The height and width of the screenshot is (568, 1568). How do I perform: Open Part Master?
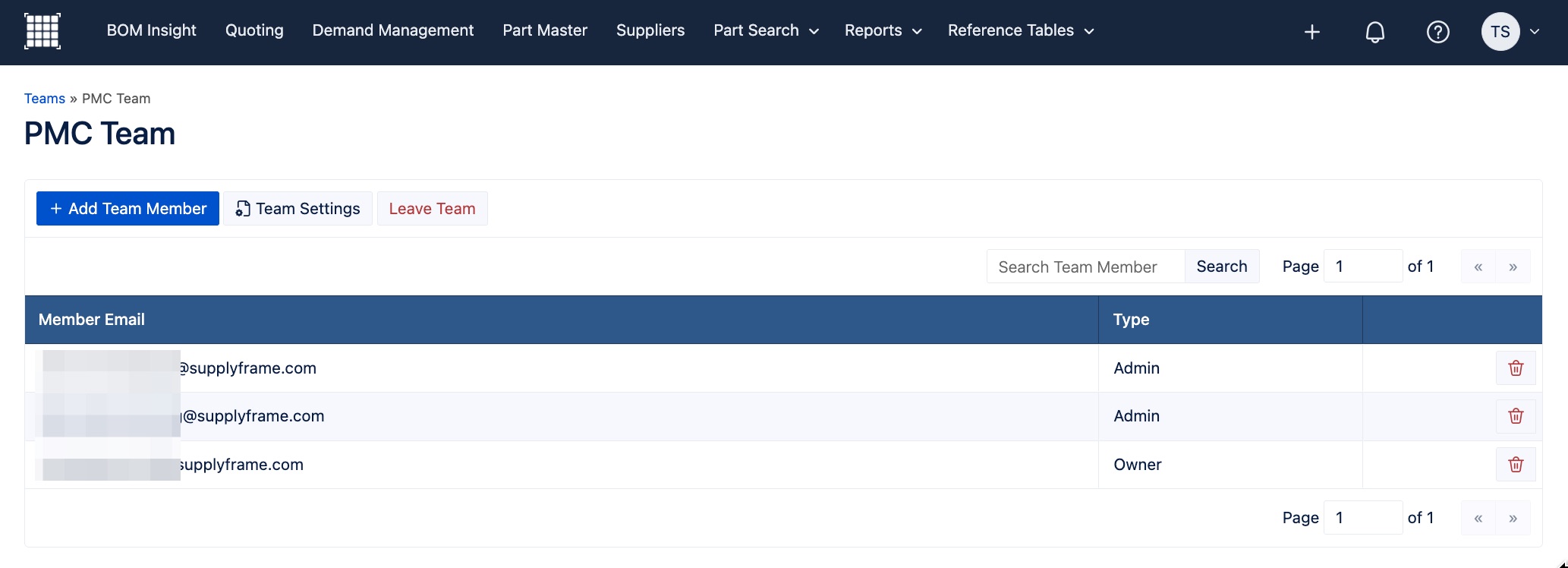point(545,30)
